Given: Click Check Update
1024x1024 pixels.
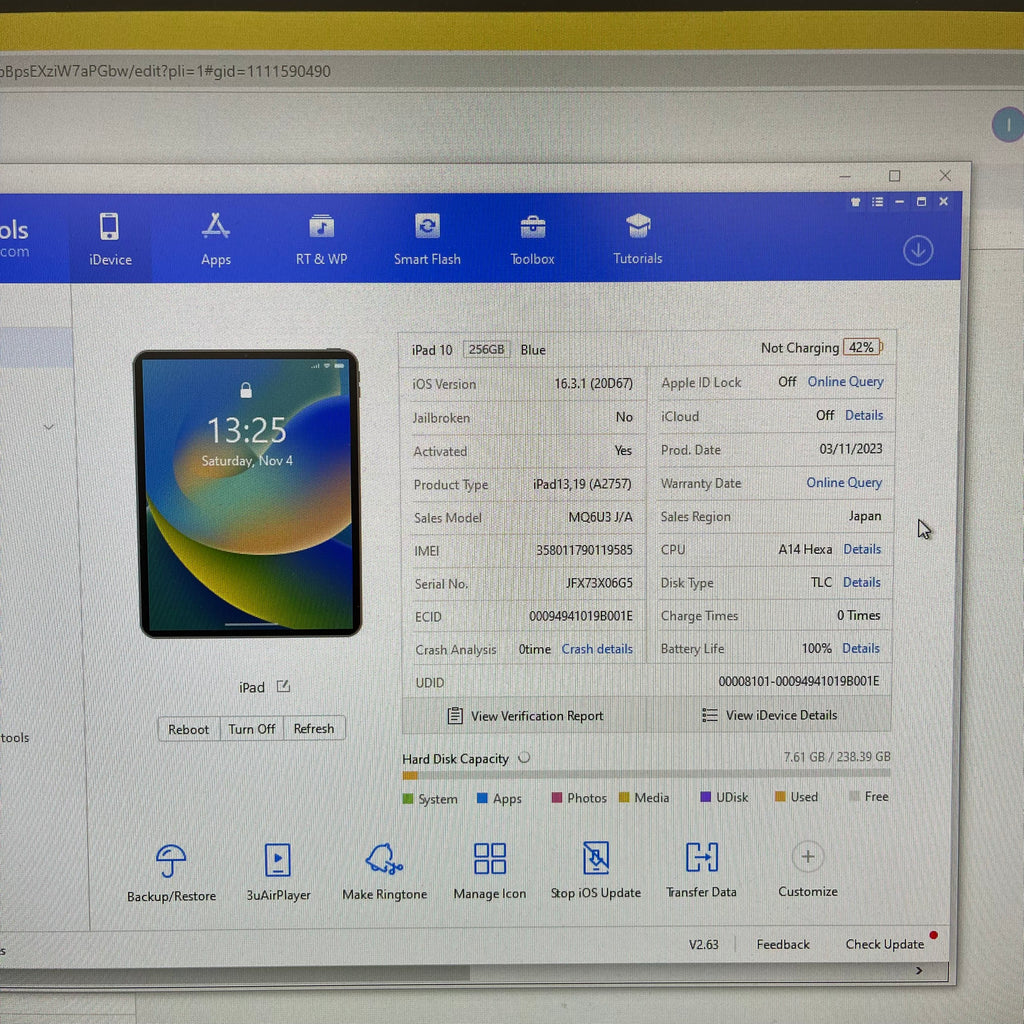Looking at the screenshot, I should pyautogui.click(x=884, y=944).
